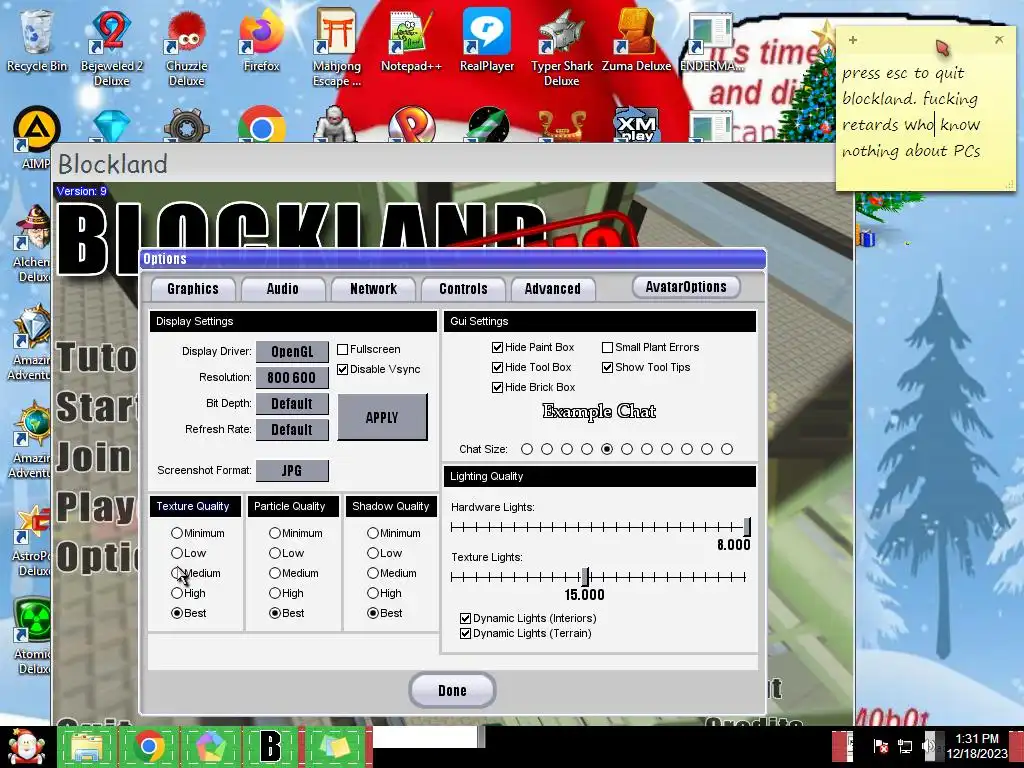Screen dimensions: 1024x768
Task: Launch Bejeweled 2 Deluxe shortcut
Action: pyautogui.click(x=112, y=47)
